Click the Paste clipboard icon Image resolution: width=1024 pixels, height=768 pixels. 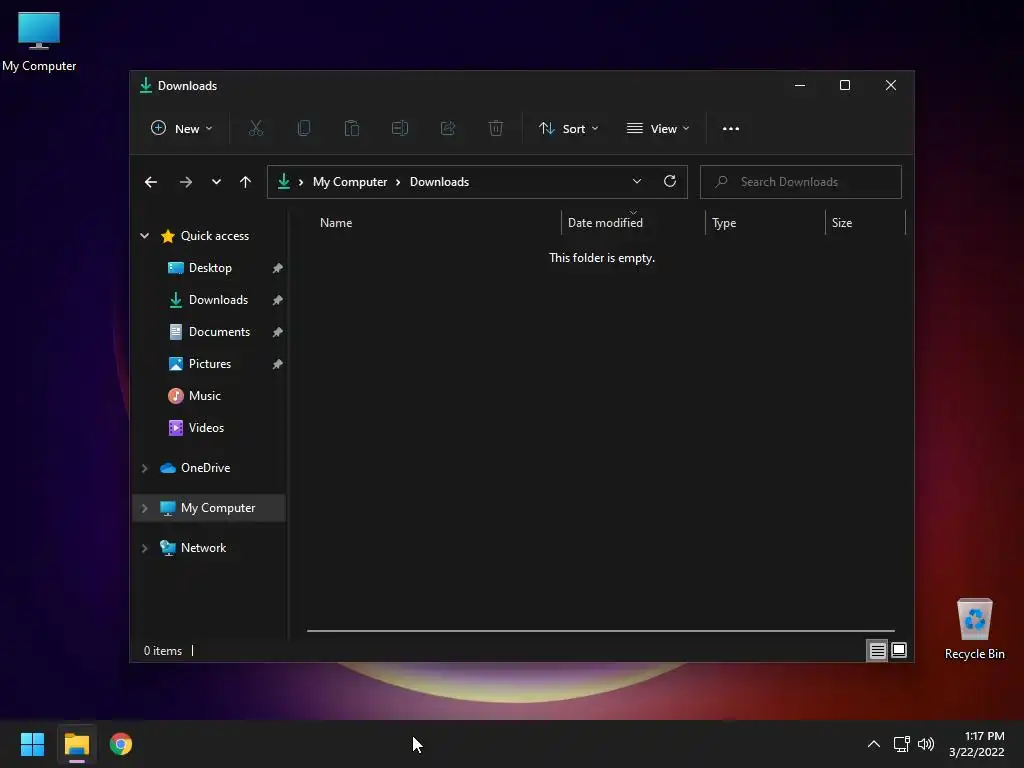[352, 129]
